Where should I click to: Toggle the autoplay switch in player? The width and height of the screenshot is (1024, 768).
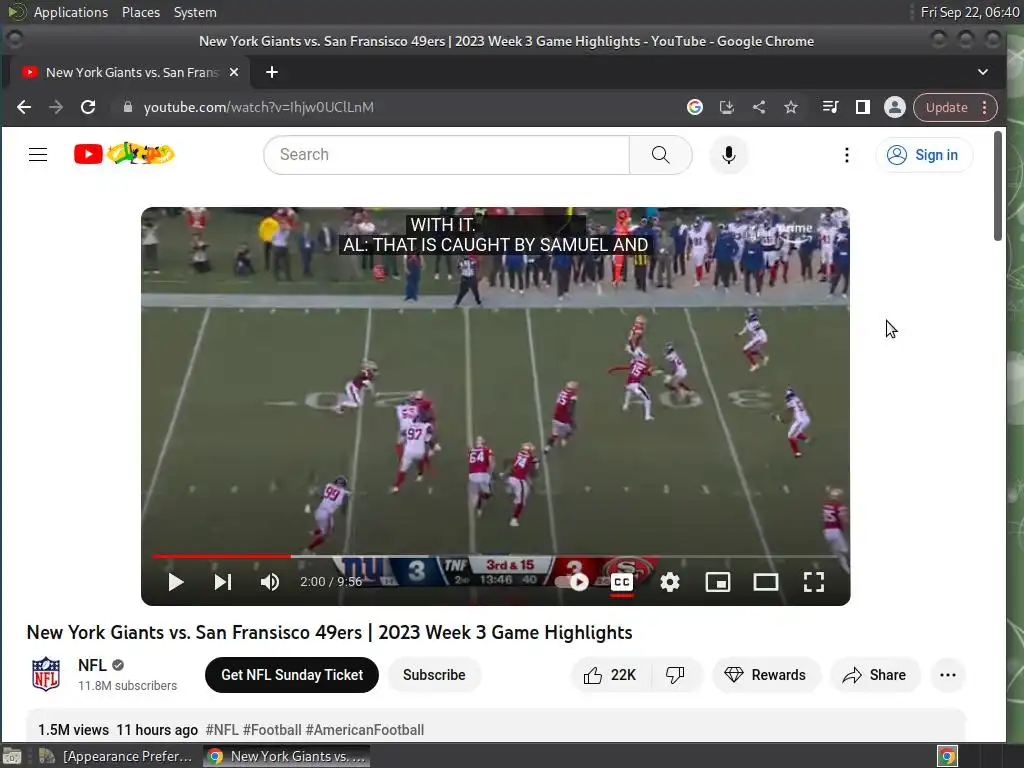[572, 582]
